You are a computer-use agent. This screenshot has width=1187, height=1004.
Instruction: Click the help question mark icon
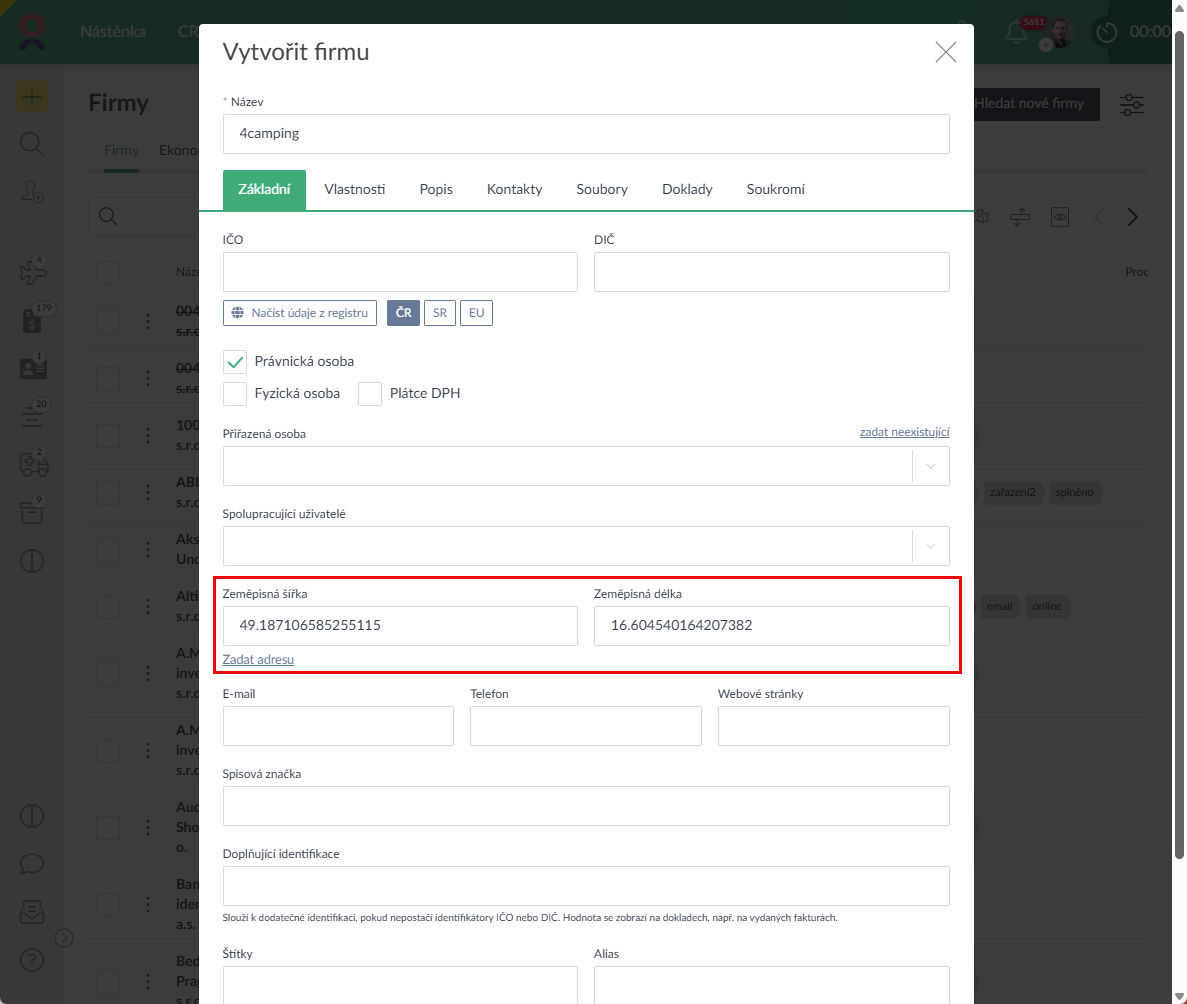point(32,961)
